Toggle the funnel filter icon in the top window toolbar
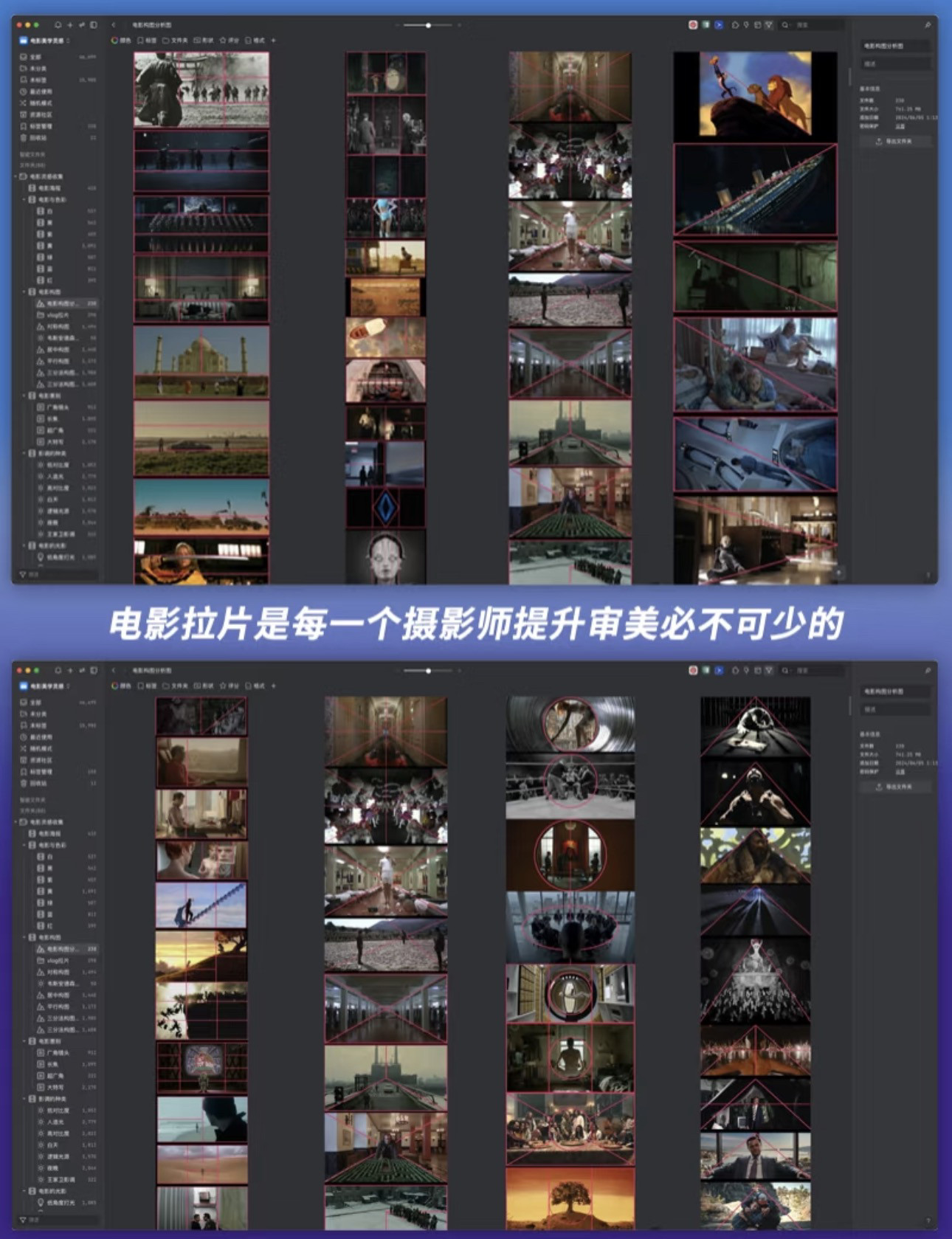The width and height of the screenshot is (952, 1239). 768,25
